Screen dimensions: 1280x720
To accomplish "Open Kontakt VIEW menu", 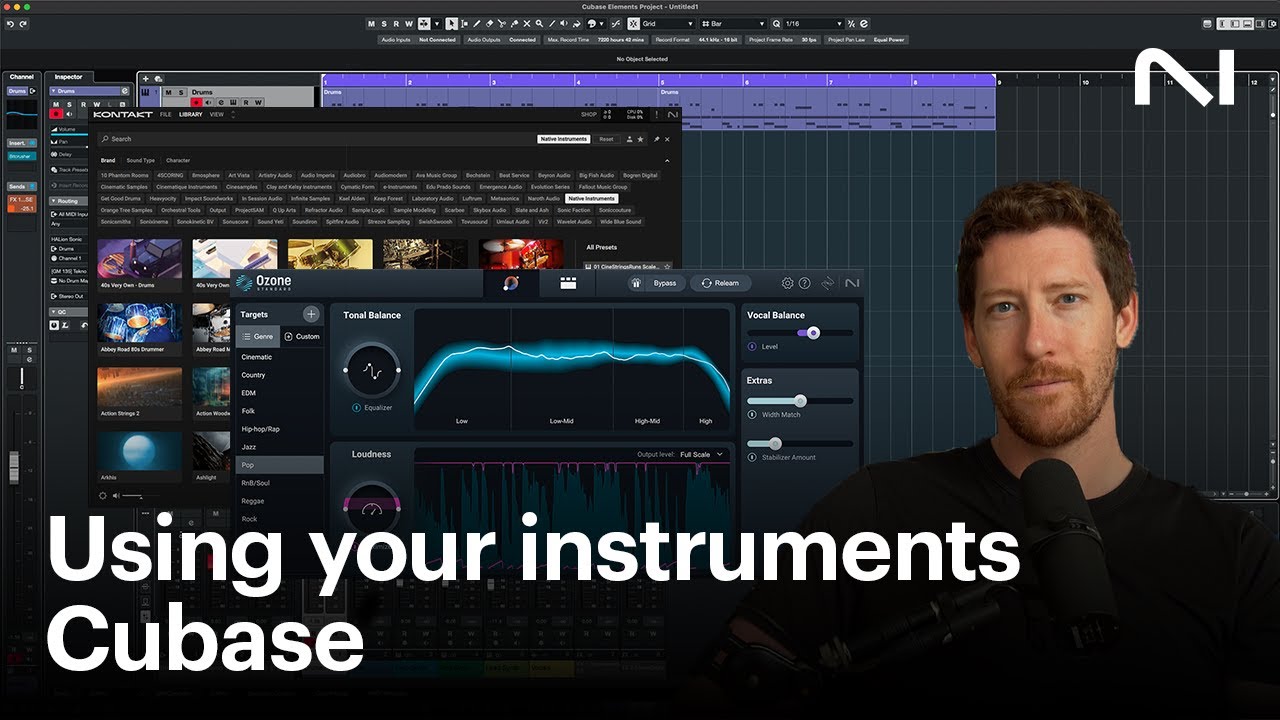I will tap(216, 114).
